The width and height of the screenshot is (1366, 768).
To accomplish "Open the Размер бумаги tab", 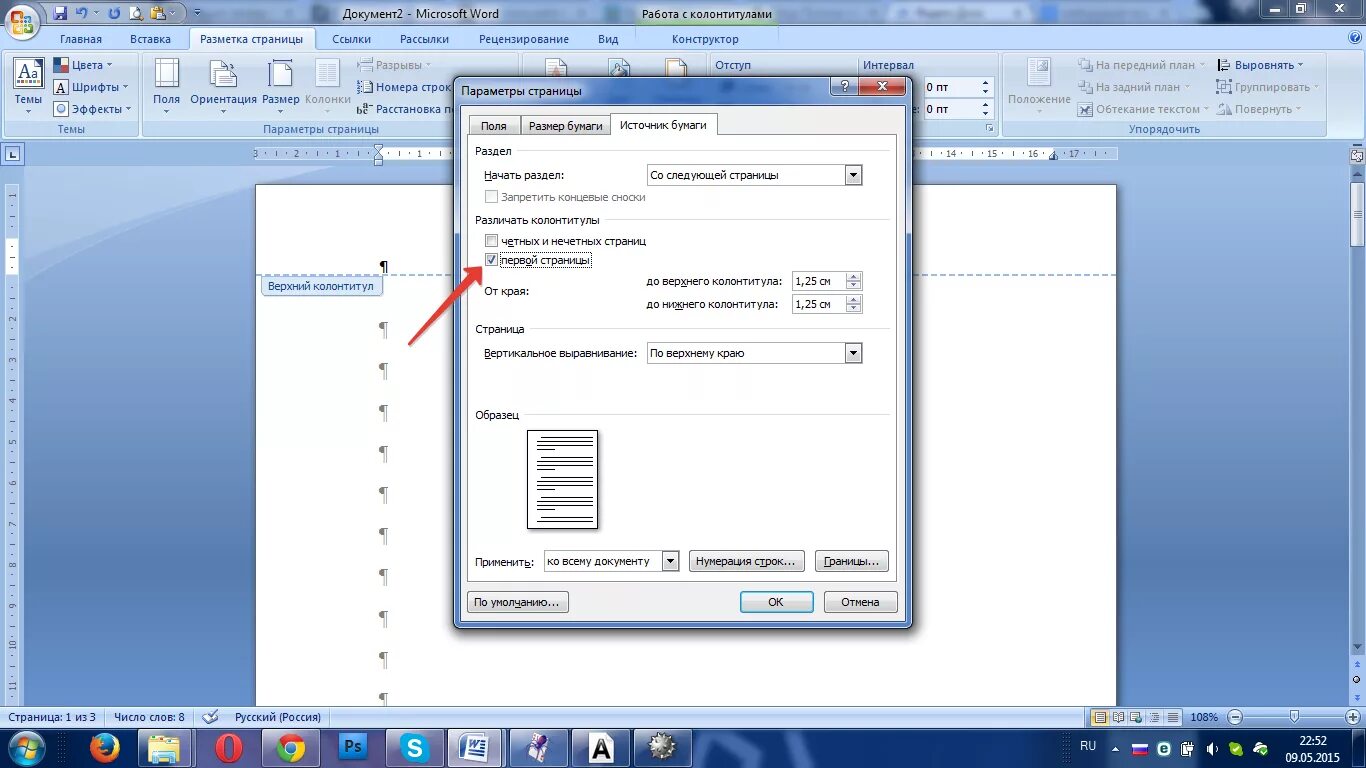I will [566, 126].
